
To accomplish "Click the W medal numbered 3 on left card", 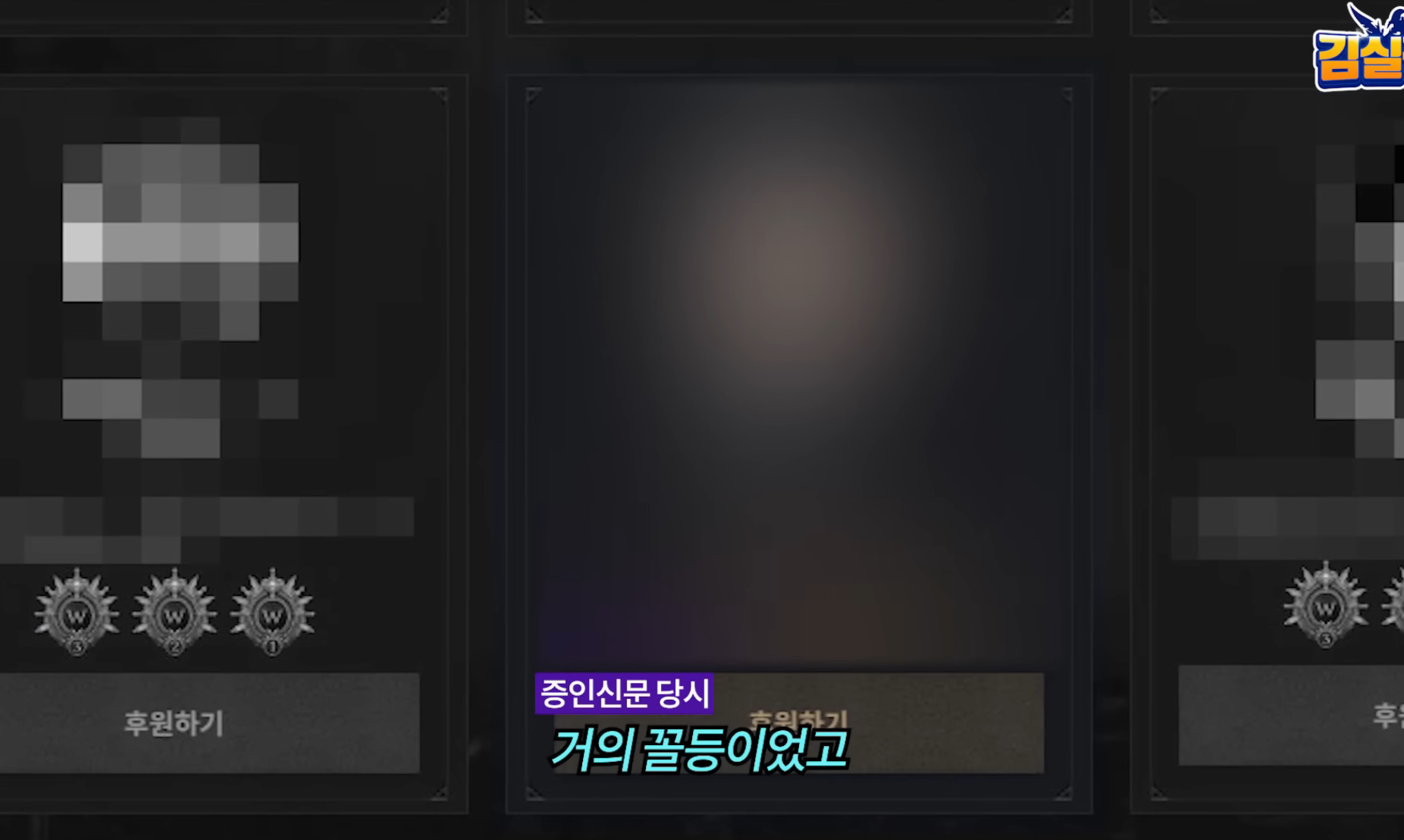I will [77, 612].
